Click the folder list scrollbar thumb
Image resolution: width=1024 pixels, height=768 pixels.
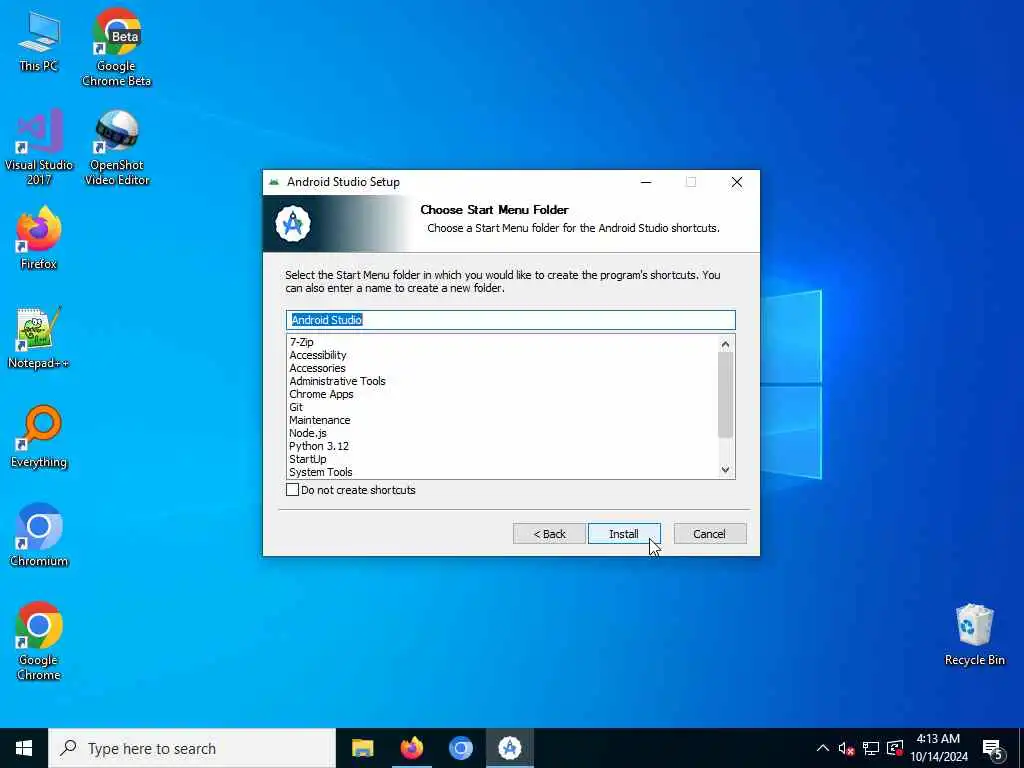(x=726, y=394)
